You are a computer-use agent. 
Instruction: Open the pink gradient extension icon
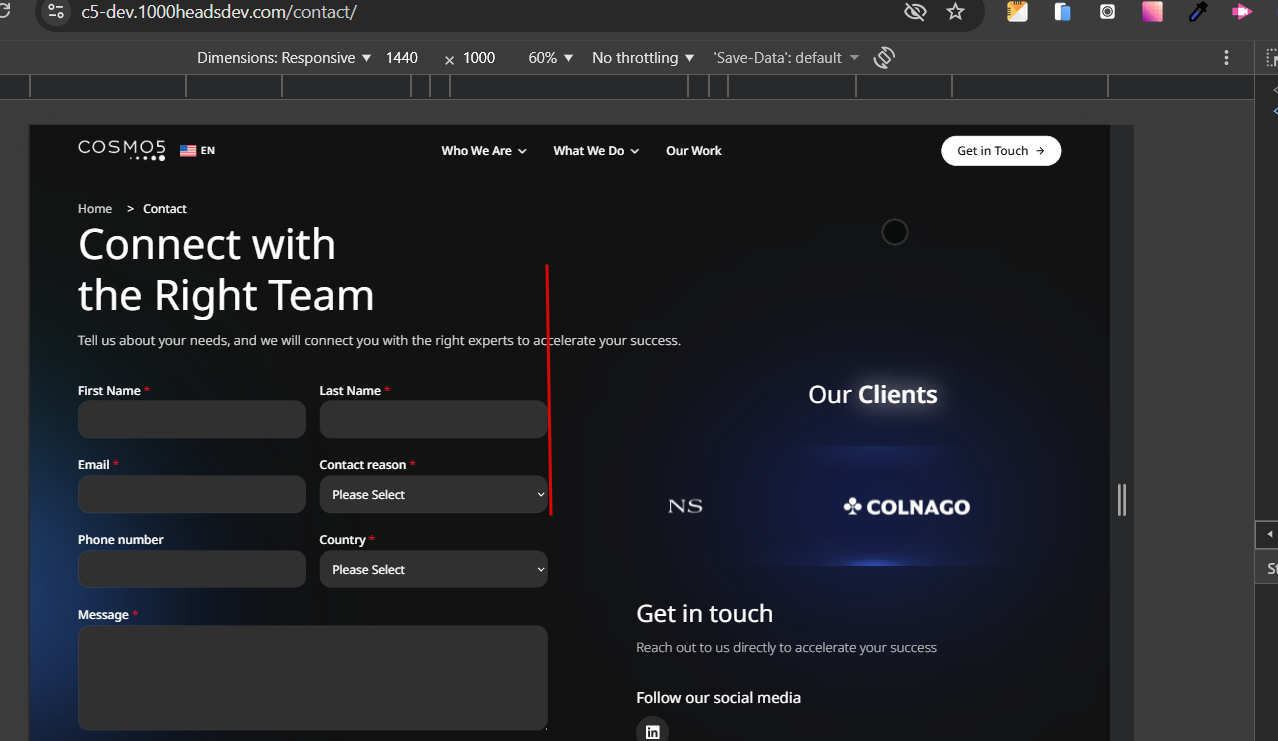[x=1152, y=12]
